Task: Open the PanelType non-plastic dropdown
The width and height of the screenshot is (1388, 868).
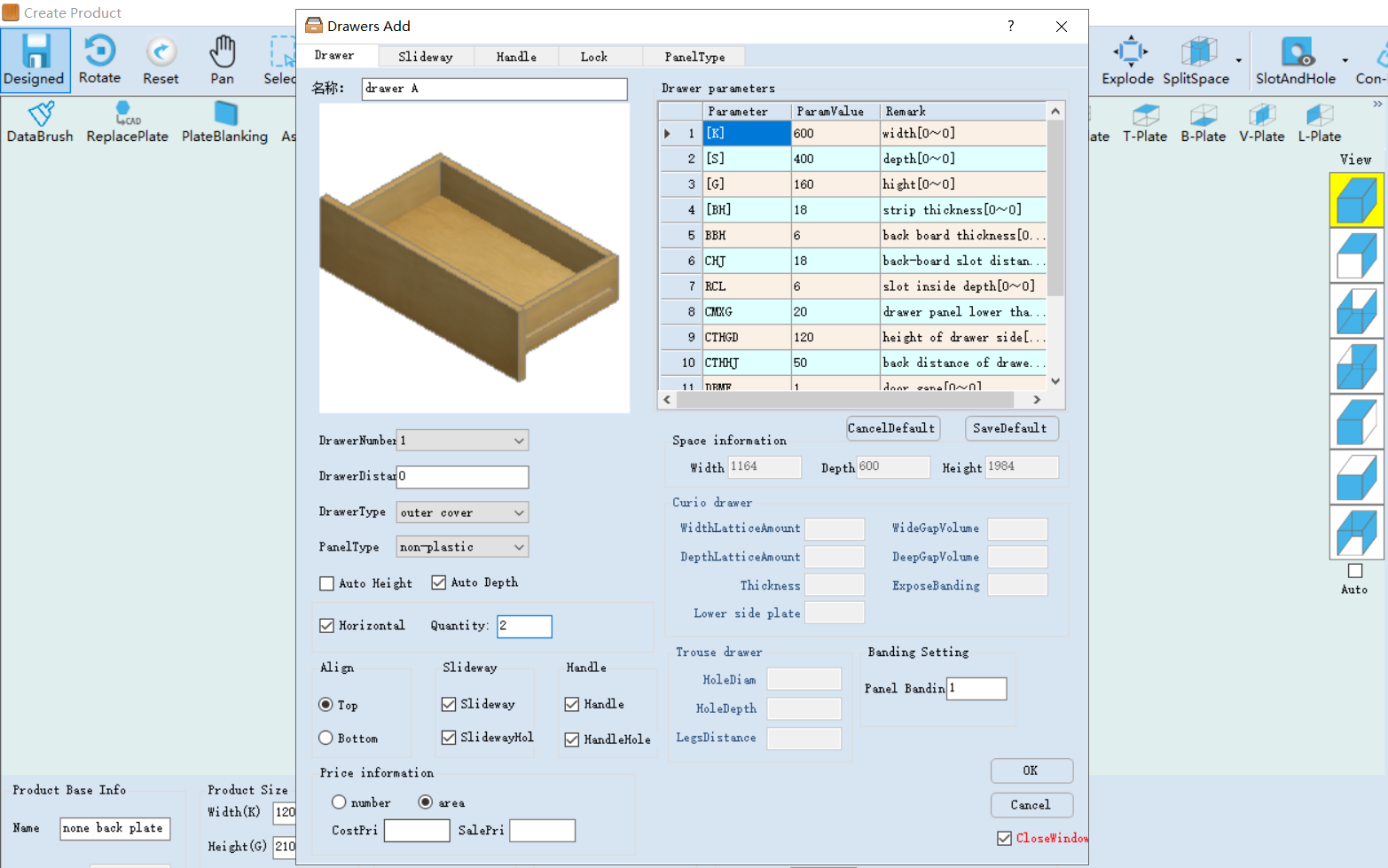Action: tap(462, 547)
